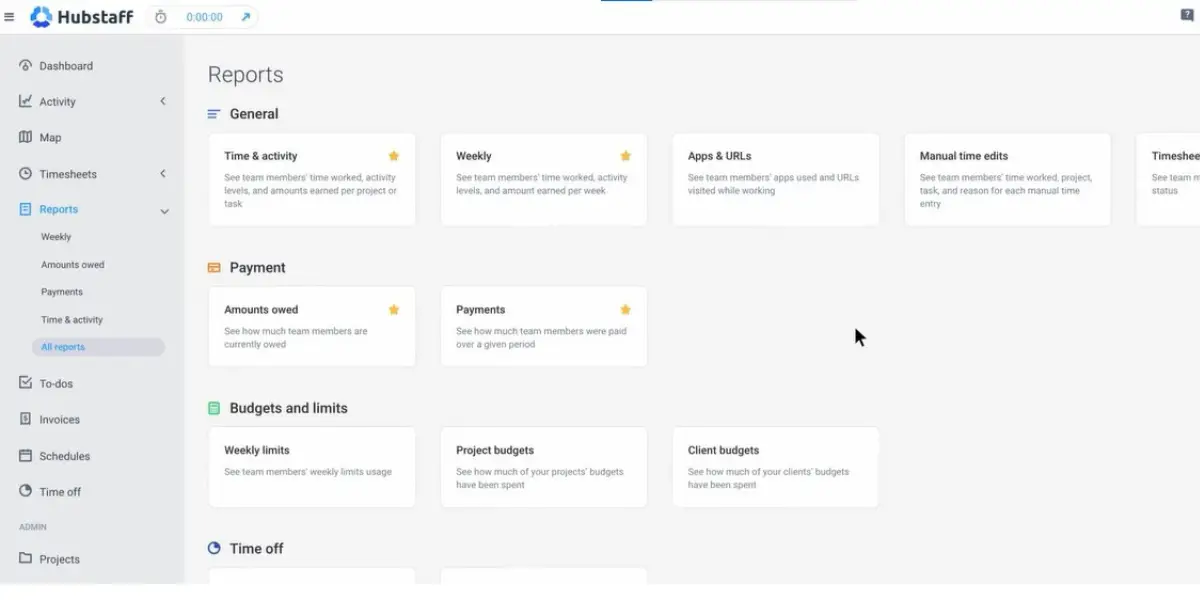Open Schedules in sidebar
1200x600 pixels.
pyautogui.click(x=65, y=455)
